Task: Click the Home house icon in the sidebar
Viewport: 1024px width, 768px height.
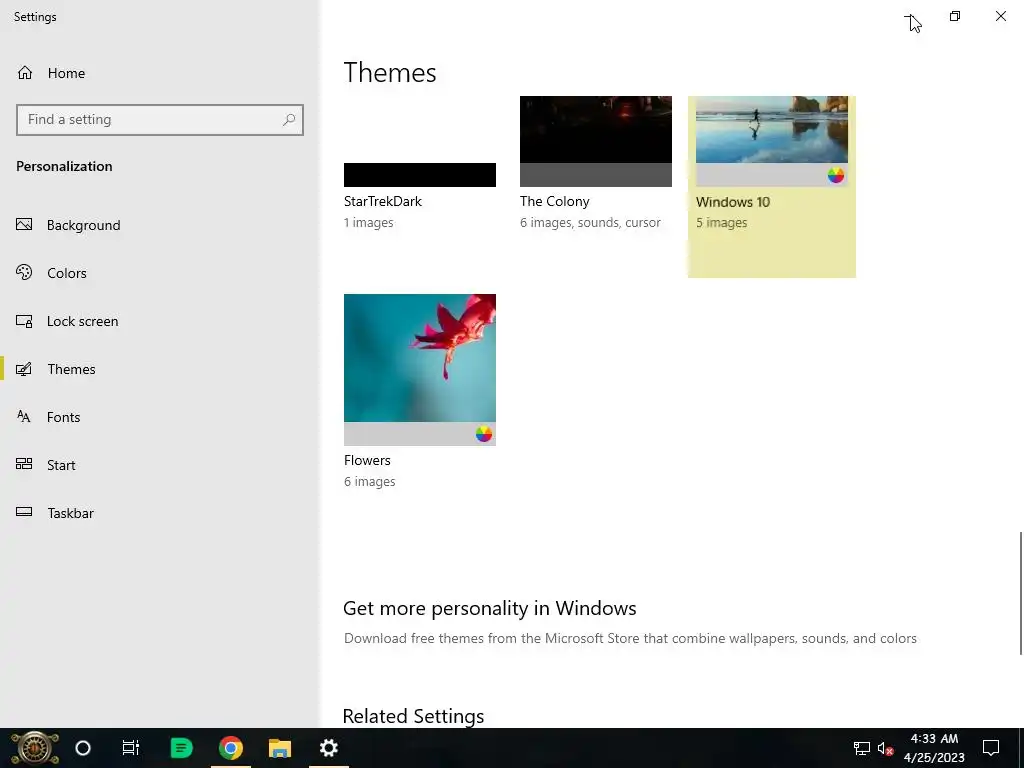Action: coord(25,72)
